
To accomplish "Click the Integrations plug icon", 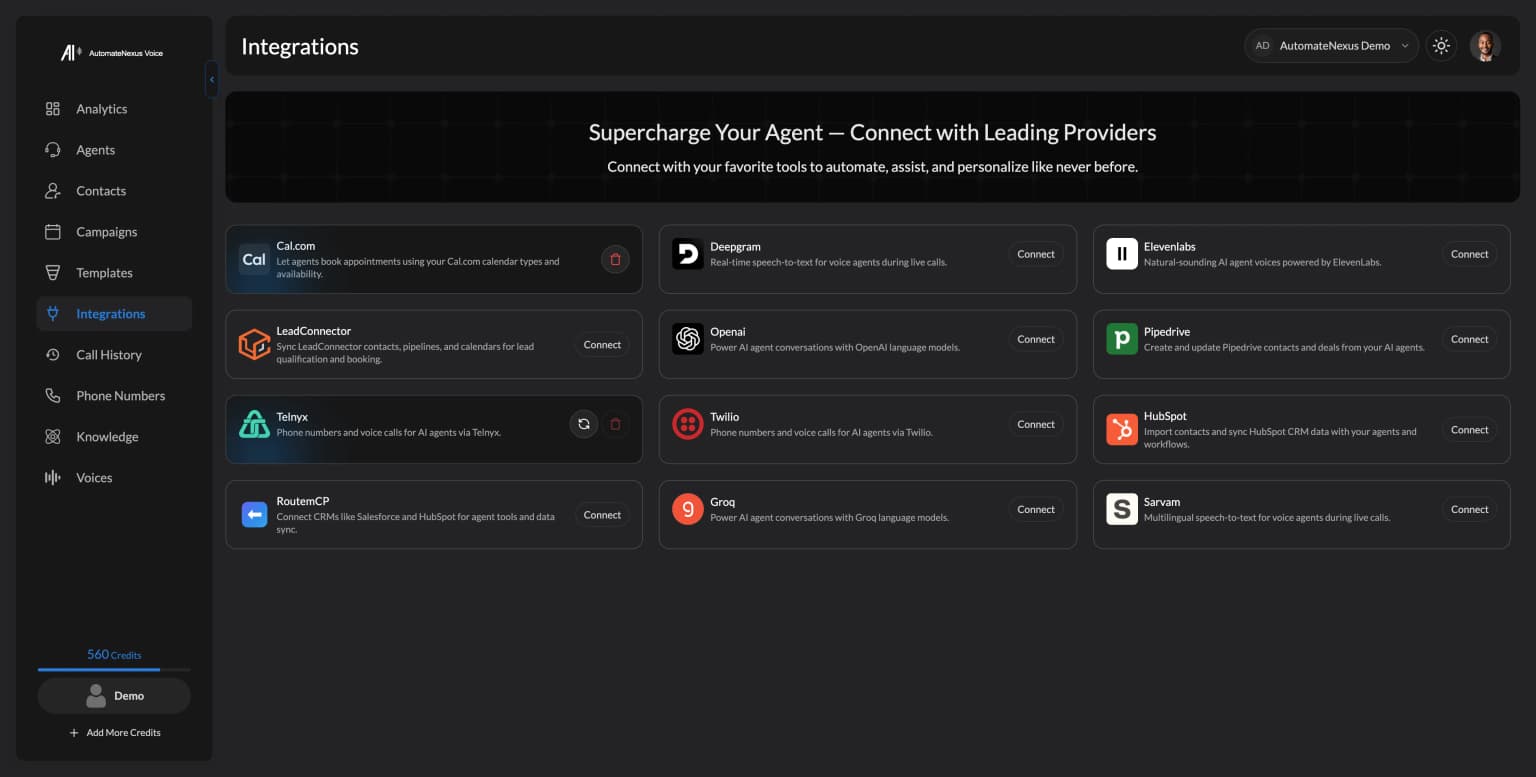I will coord(53,314).
